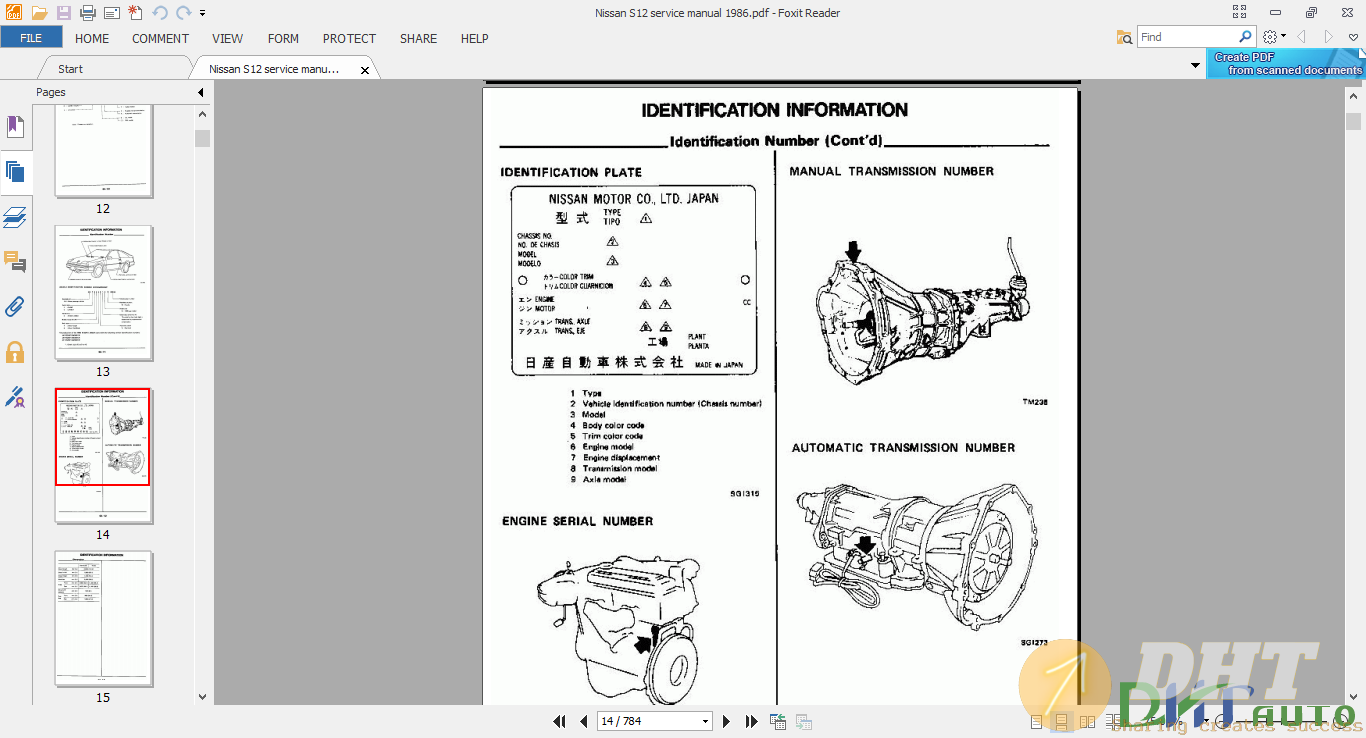The image size is (1366, 738).
Task: Click the Print icon in title bar
Action: (88, 13)
